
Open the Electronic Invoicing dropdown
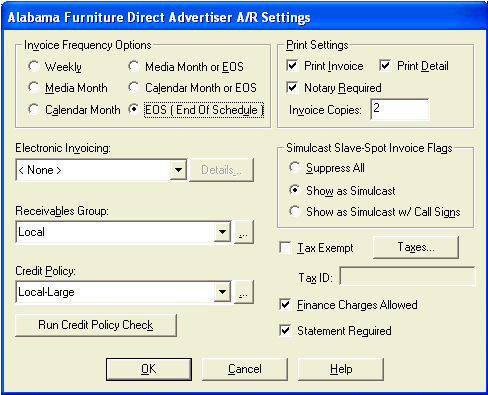pos(178,170)
